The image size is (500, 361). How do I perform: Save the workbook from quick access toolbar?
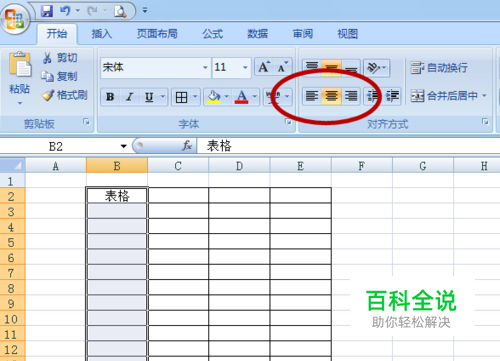click(47, 11)
